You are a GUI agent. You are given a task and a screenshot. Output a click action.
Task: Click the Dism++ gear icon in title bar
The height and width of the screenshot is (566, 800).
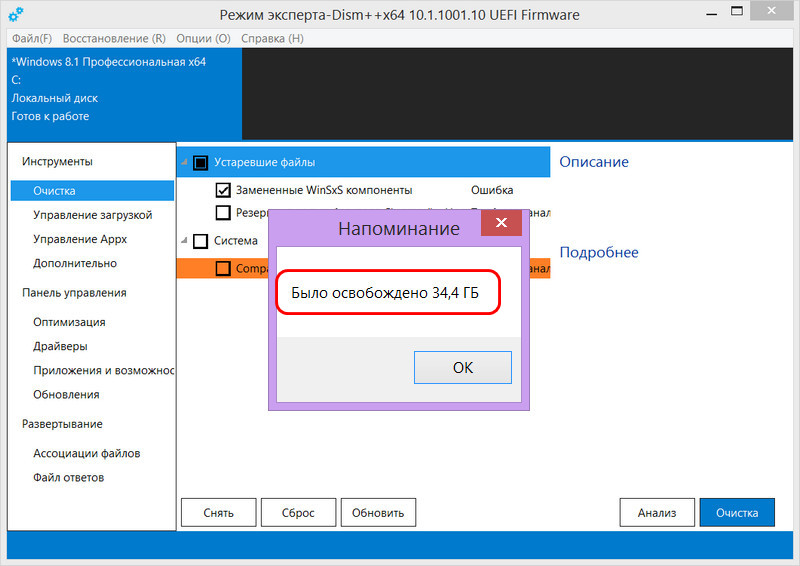click(x=16, y=14)
